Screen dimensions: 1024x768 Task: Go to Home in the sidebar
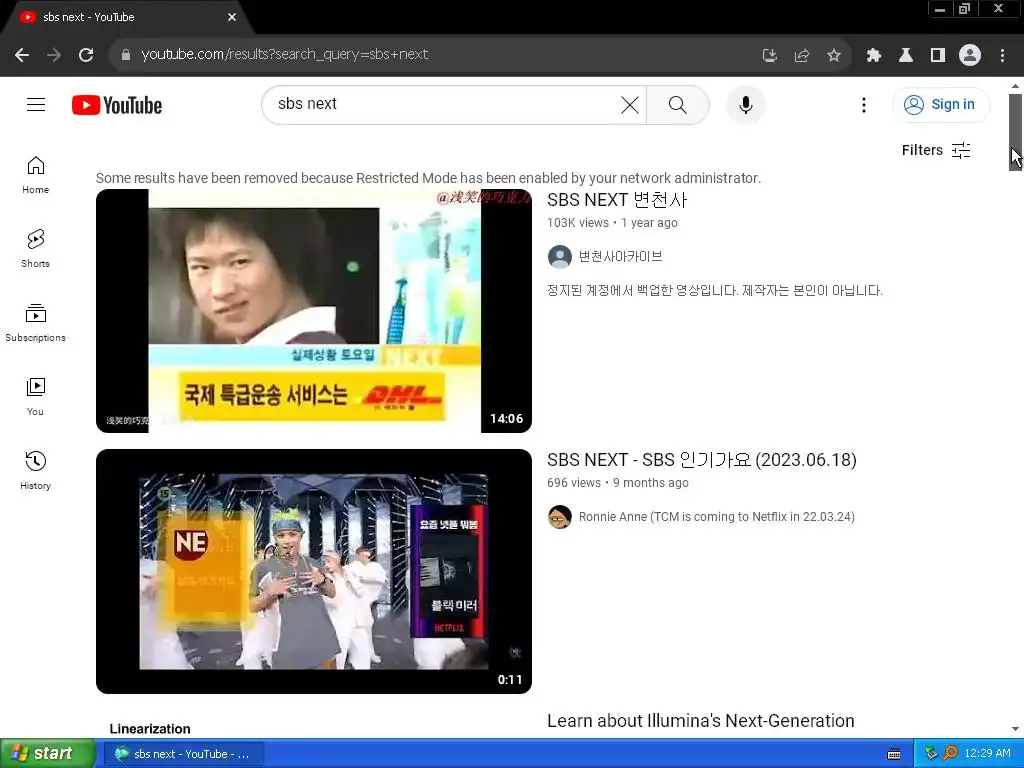(35, 175)
